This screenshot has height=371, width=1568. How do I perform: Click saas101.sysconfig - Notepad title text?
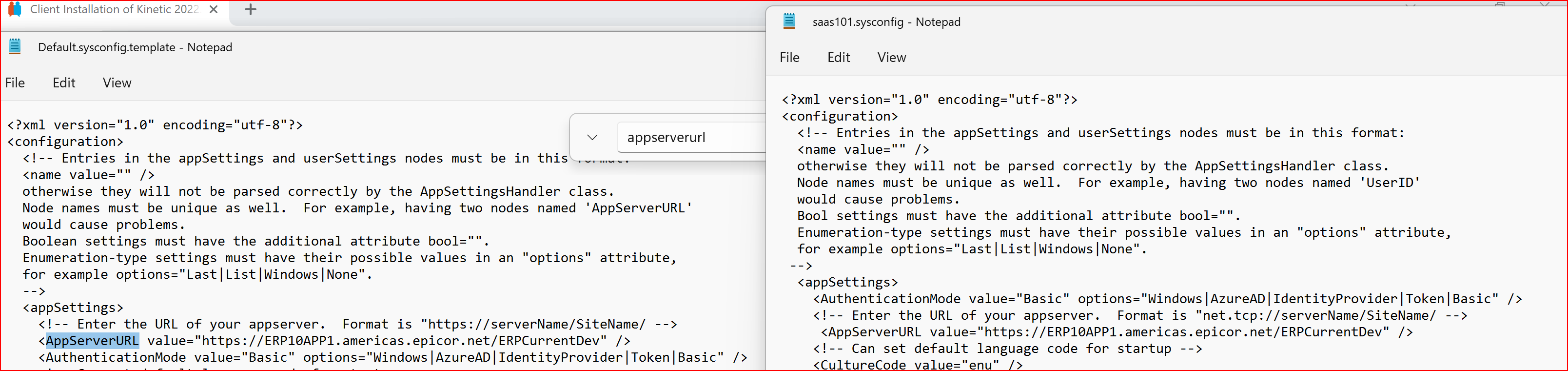(x=886, y=22)
